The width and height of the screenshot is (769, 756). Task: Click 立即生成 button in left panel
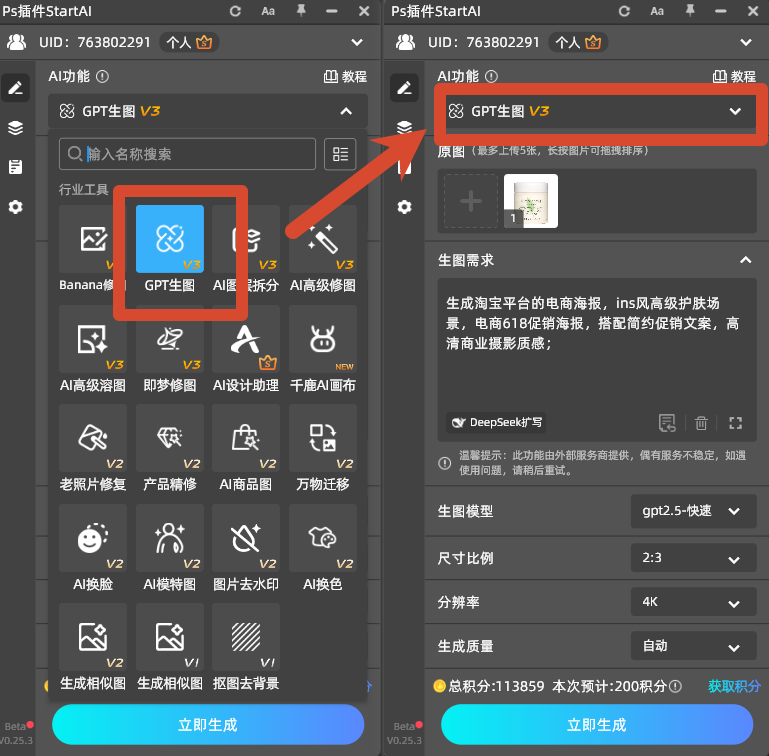point(208,725)
